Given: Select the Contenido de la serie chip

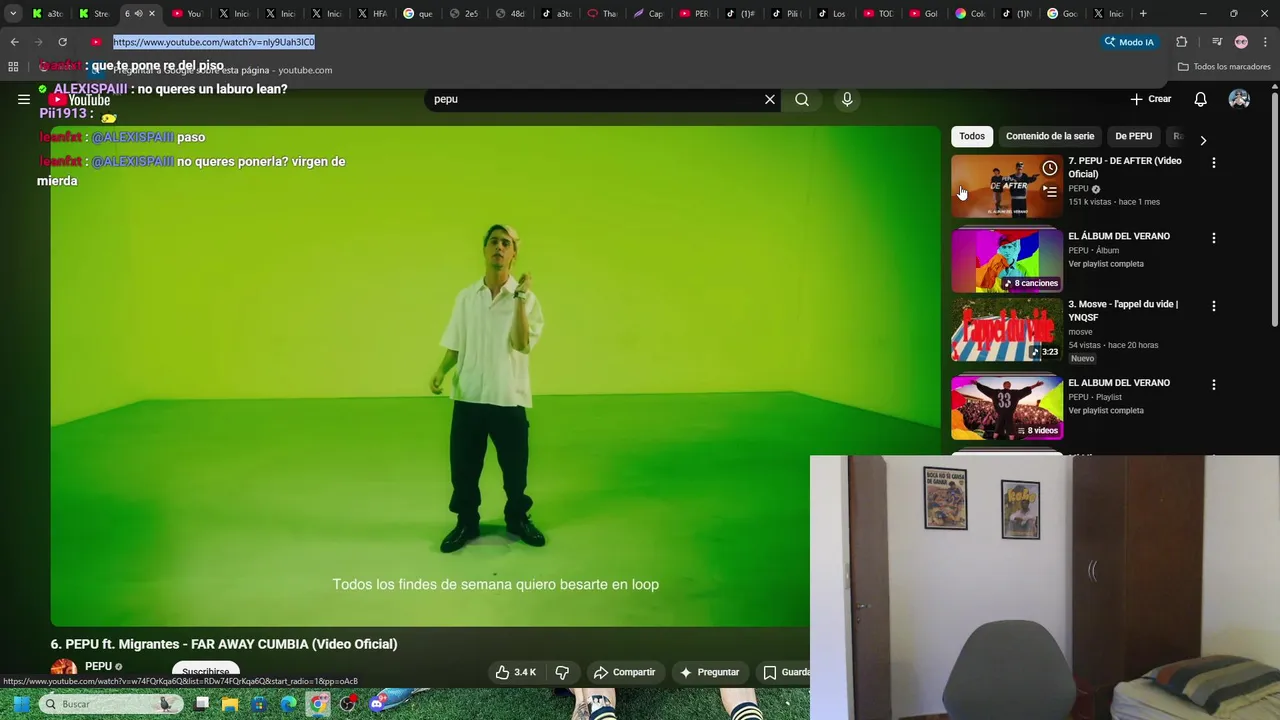Looking at the screenshot, I should coord(1050,136).
